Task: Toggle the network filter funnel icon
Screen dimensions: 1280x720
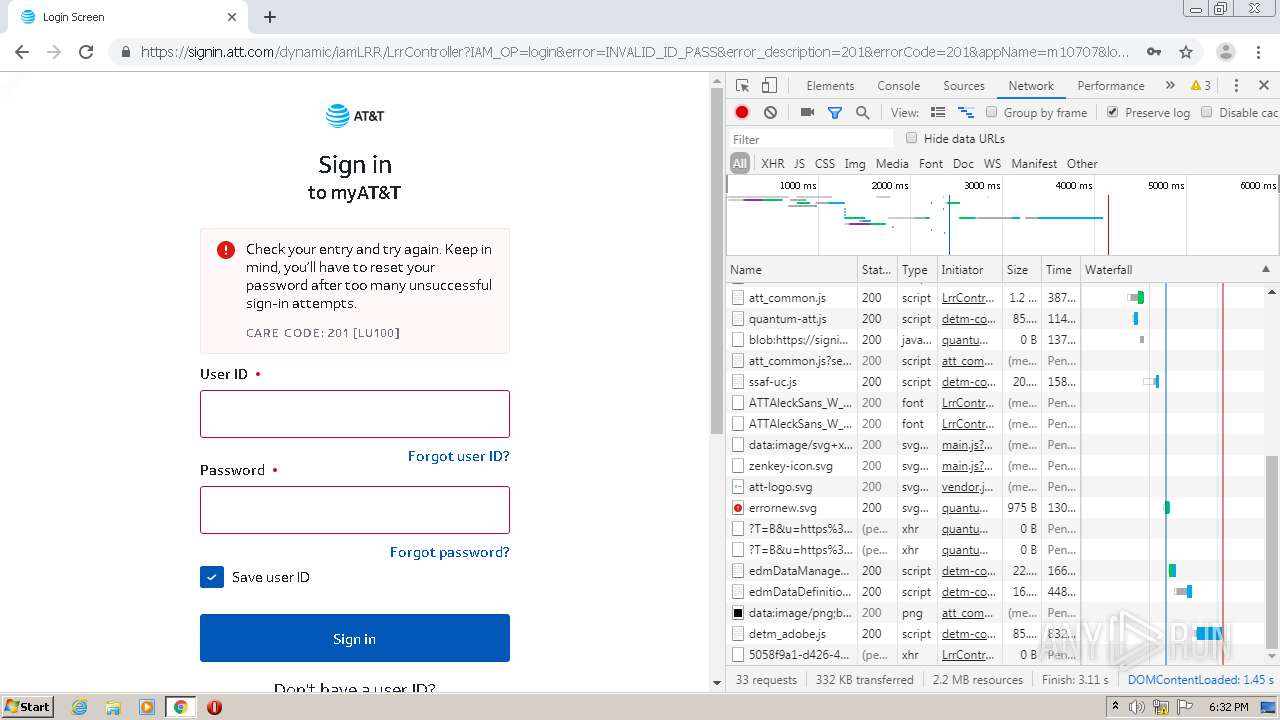Action: [835, 113]
